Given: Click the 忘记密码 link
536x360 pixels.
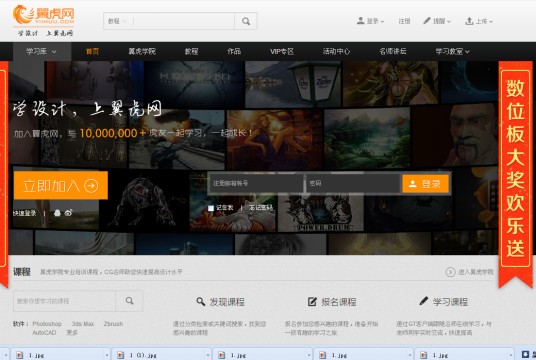Looking at the screenshot, I should click(x=261, y=208).
